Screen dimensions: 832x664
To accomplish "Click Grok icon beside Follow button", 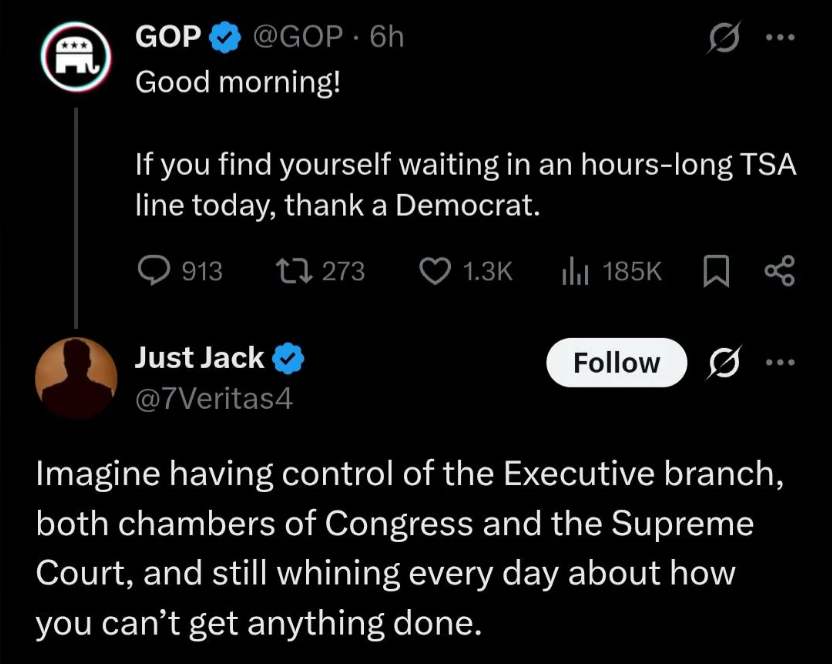I will tap(722, 364).
